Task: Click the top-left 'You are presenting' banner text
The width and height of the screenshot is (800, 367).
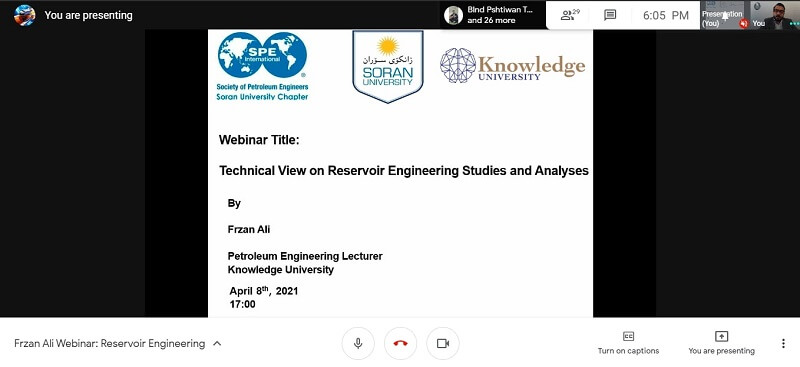Action: click(x=88, y=15)
